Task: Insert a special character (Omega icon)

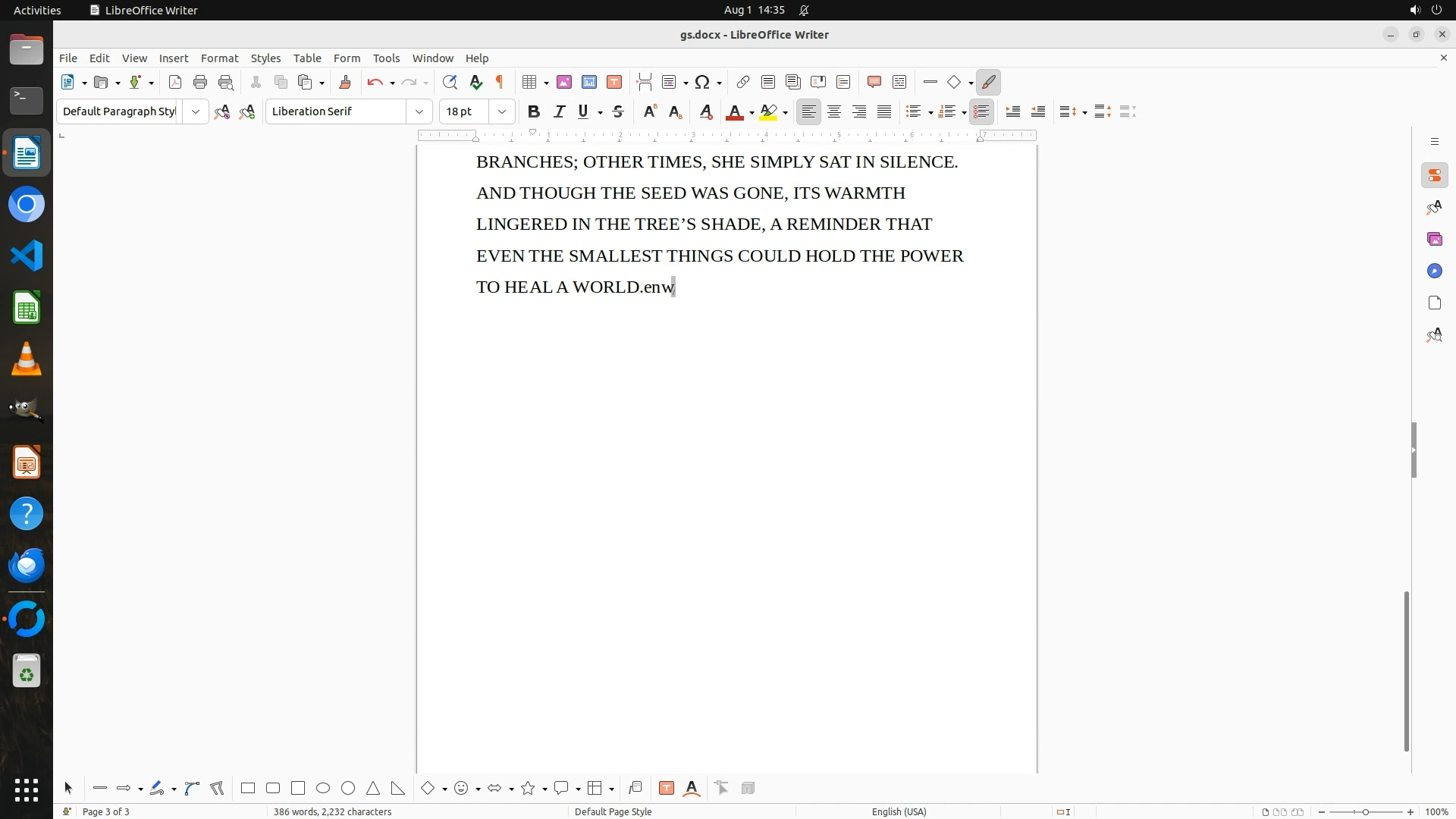Action: [702, 83]
